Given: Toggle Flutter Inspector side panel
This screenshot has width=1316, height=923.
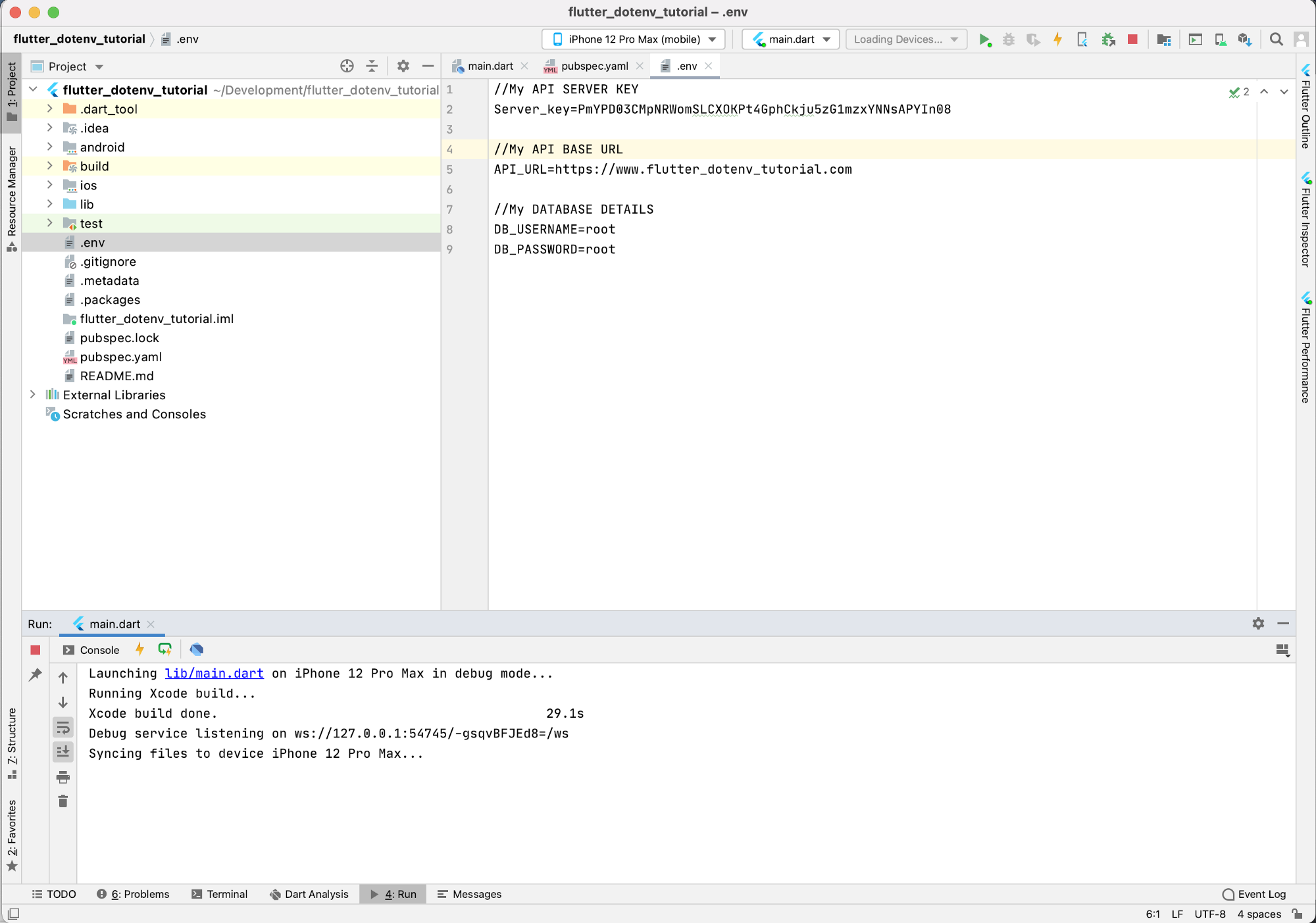Looking at the screenshot, I should [x=1306, y=219].
